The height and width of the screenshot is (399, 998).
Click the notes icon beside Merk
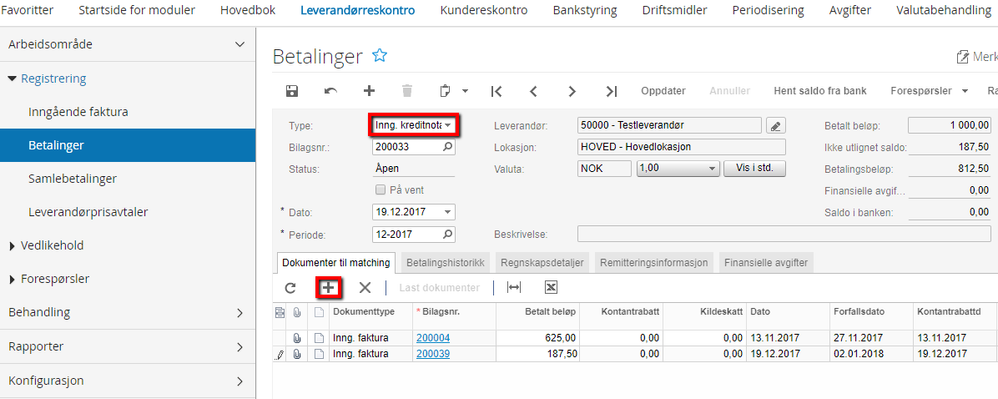[x=962, y=57]
